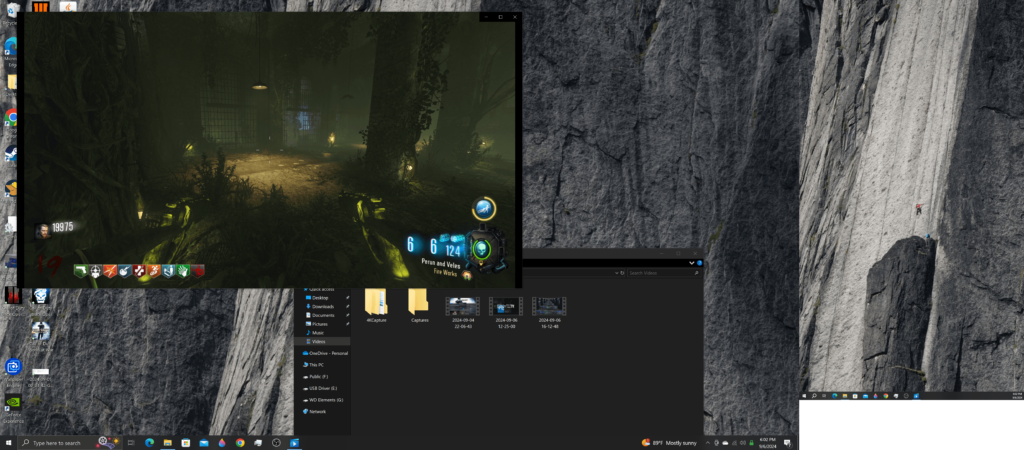Select the Captures folder
The width and height of the screenshot is (1024, 450).
(419, 305)
